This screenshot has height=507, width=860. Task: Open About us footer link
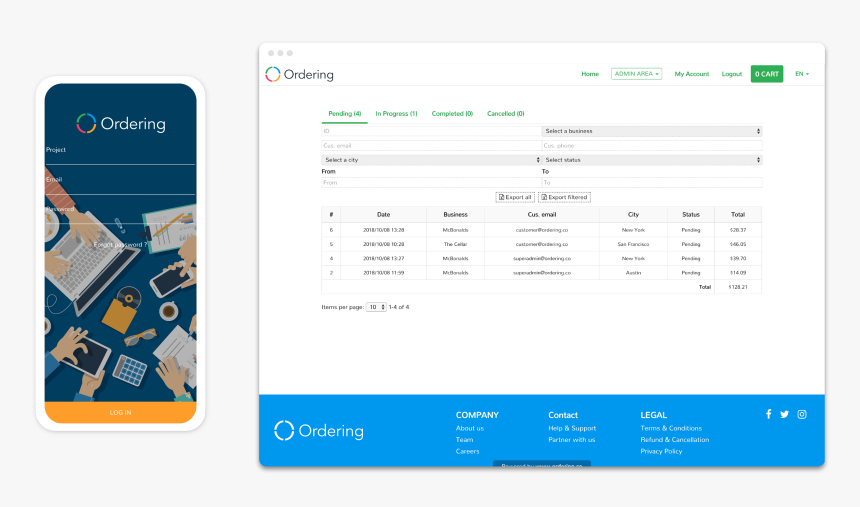click(469, 428)
